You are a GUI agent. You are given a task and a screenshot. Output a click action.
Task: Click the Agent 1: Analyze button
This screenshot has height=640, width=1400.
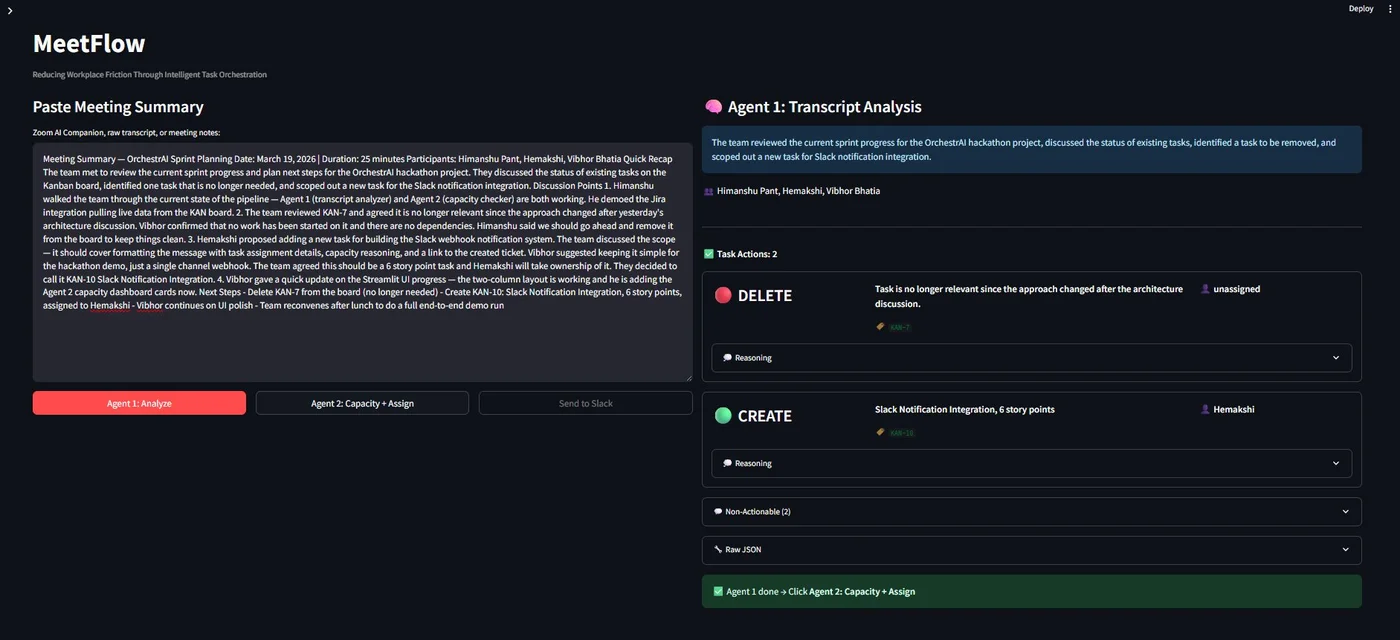coord(139,402)
